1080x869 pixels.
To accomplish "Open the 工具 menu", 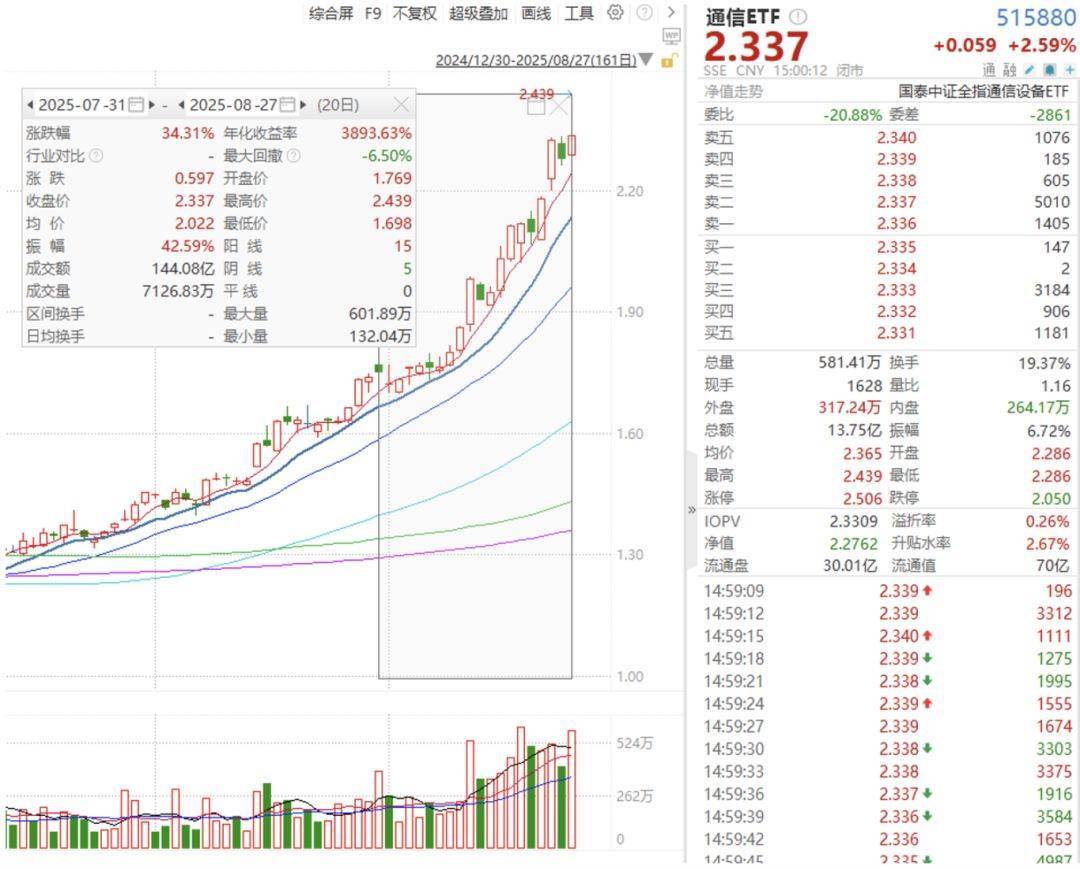I will [x=579, y=13].
